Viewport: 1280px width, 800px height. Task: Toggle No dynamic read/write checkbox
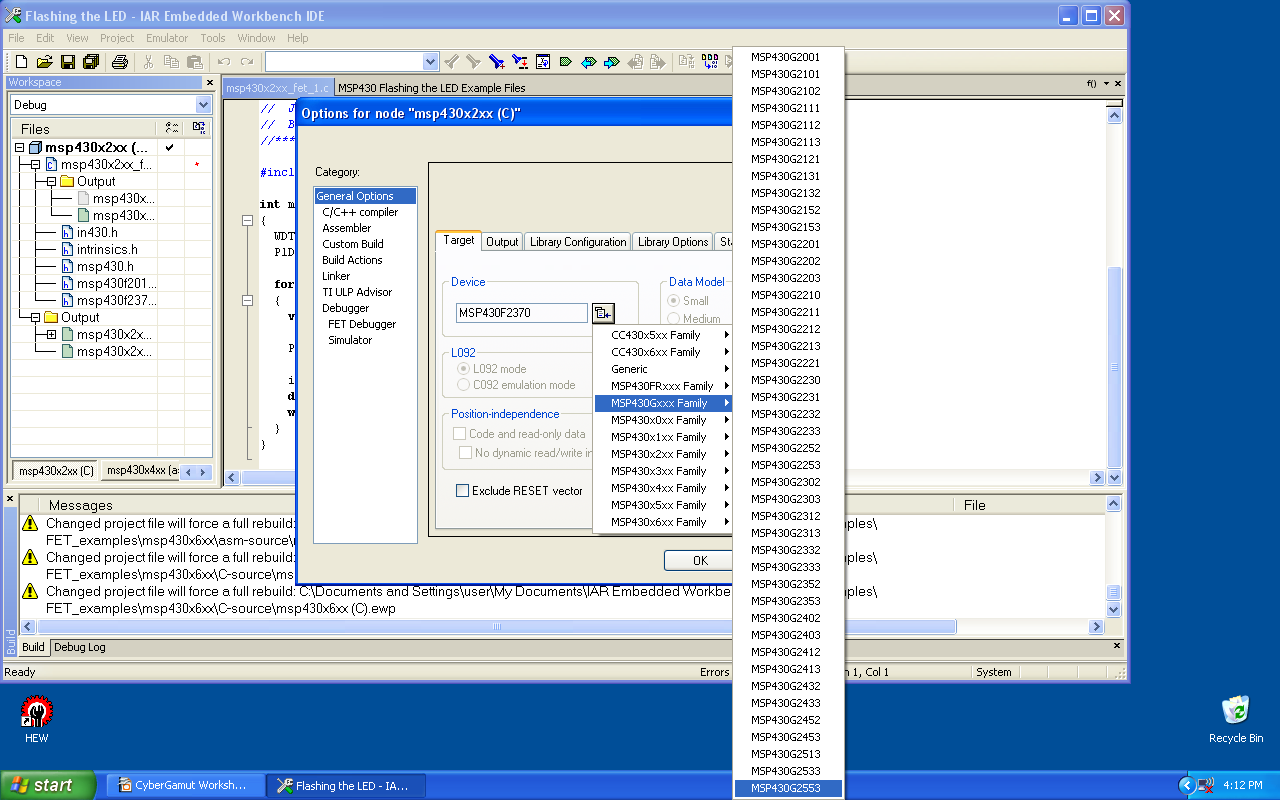(x=466, y=453)
